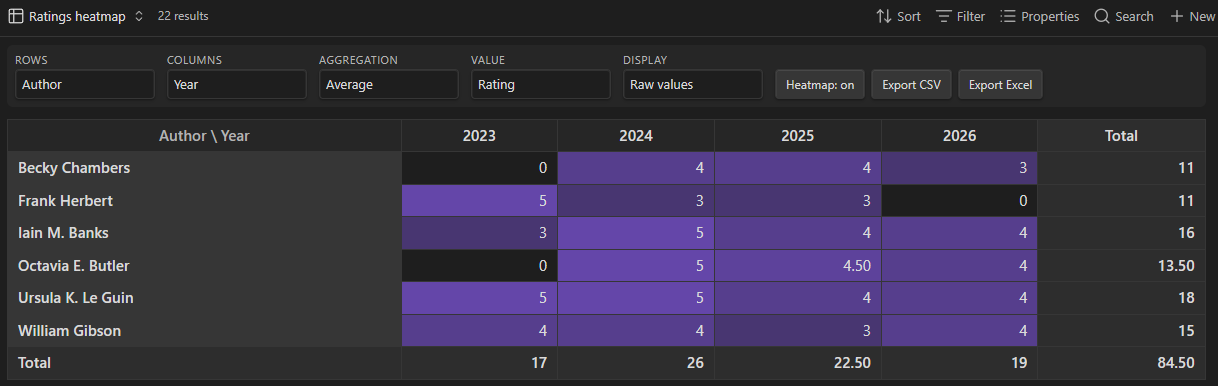Screen dimensions: 1218x386
Task: Select the Becky Chambers row label
Action: (x=205, y=168)
